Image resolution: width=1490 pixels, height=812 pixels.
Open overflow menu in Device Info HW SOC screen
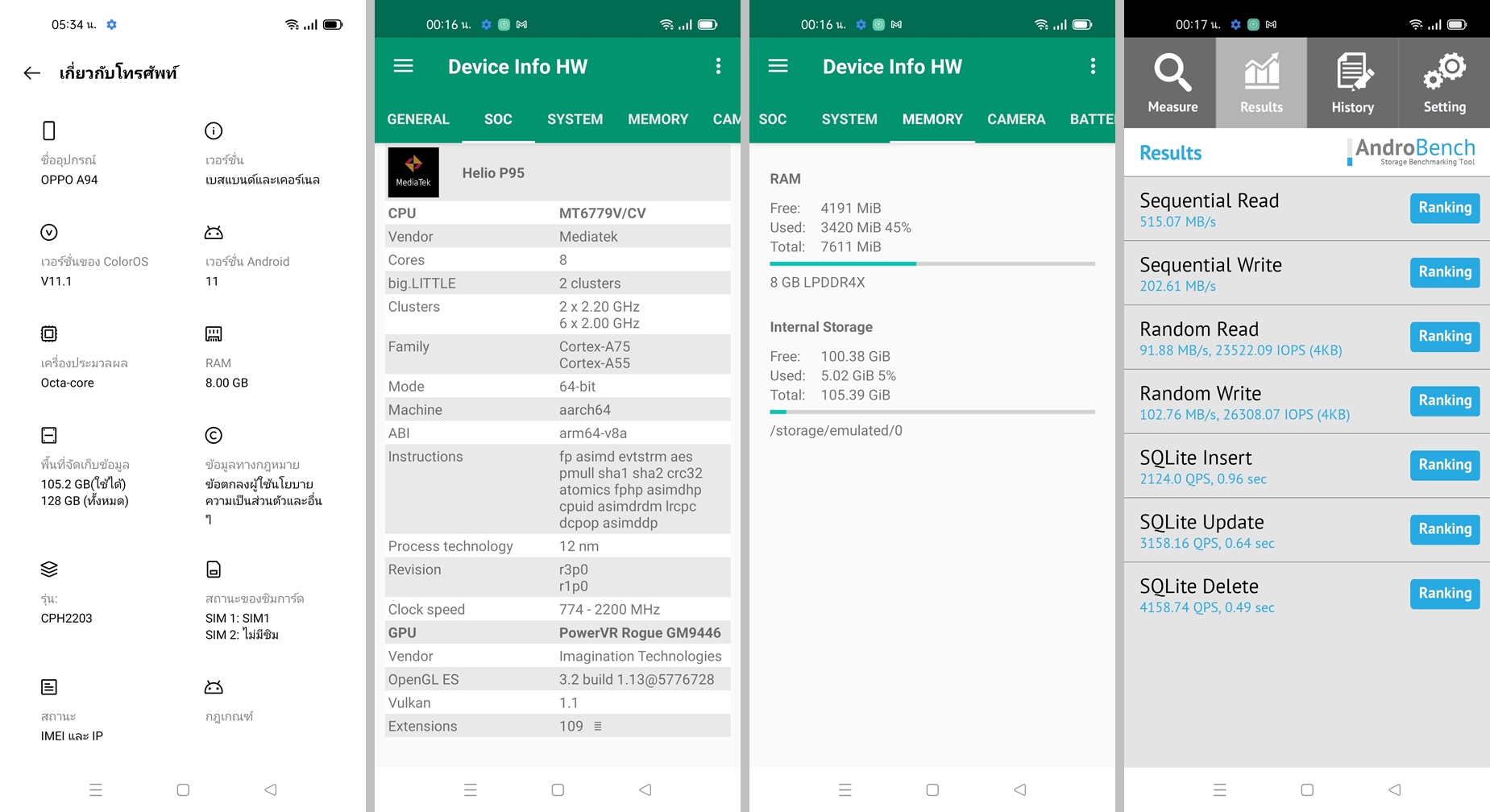(x=718, y=66)
